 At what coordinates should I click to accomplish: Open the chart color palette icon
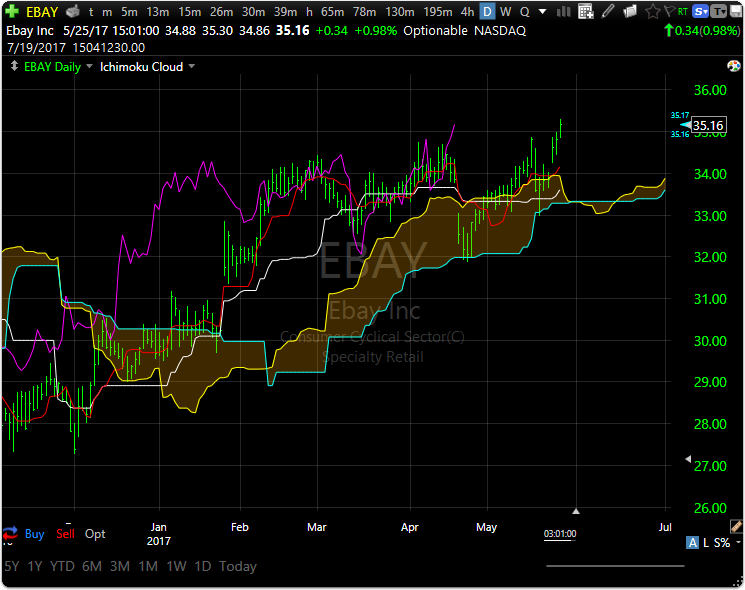pyautogui.click(x=734, y=66)
